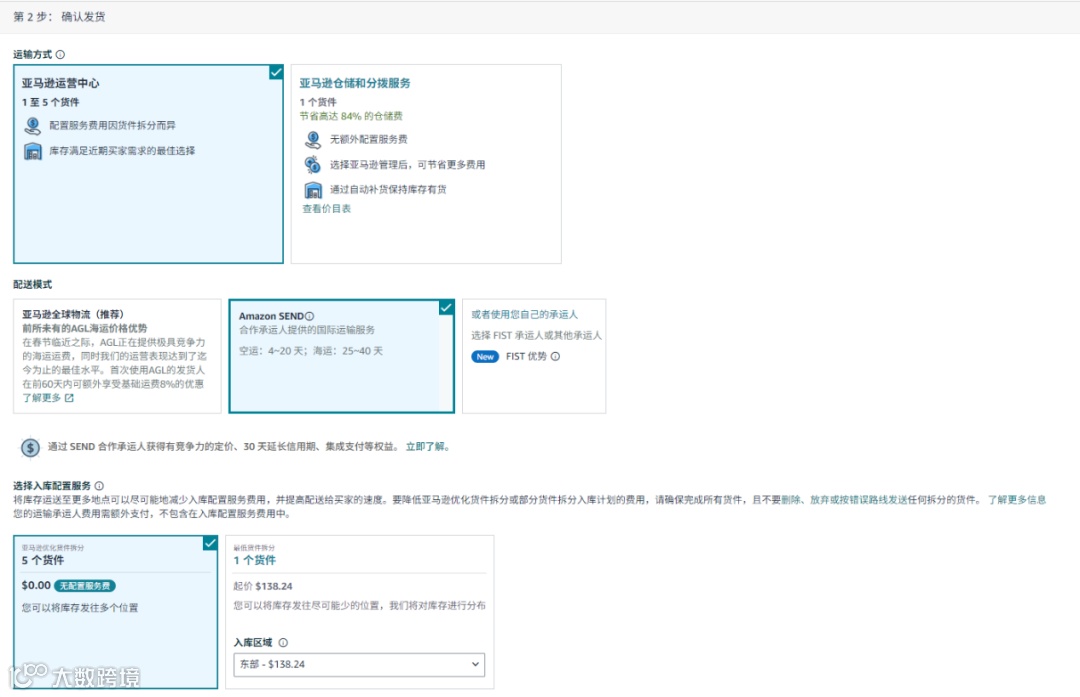Viewport: 1080px width, 697px height.
Task: Click checkmark on Amazon SEND card
Action: (x=446, y=307)
